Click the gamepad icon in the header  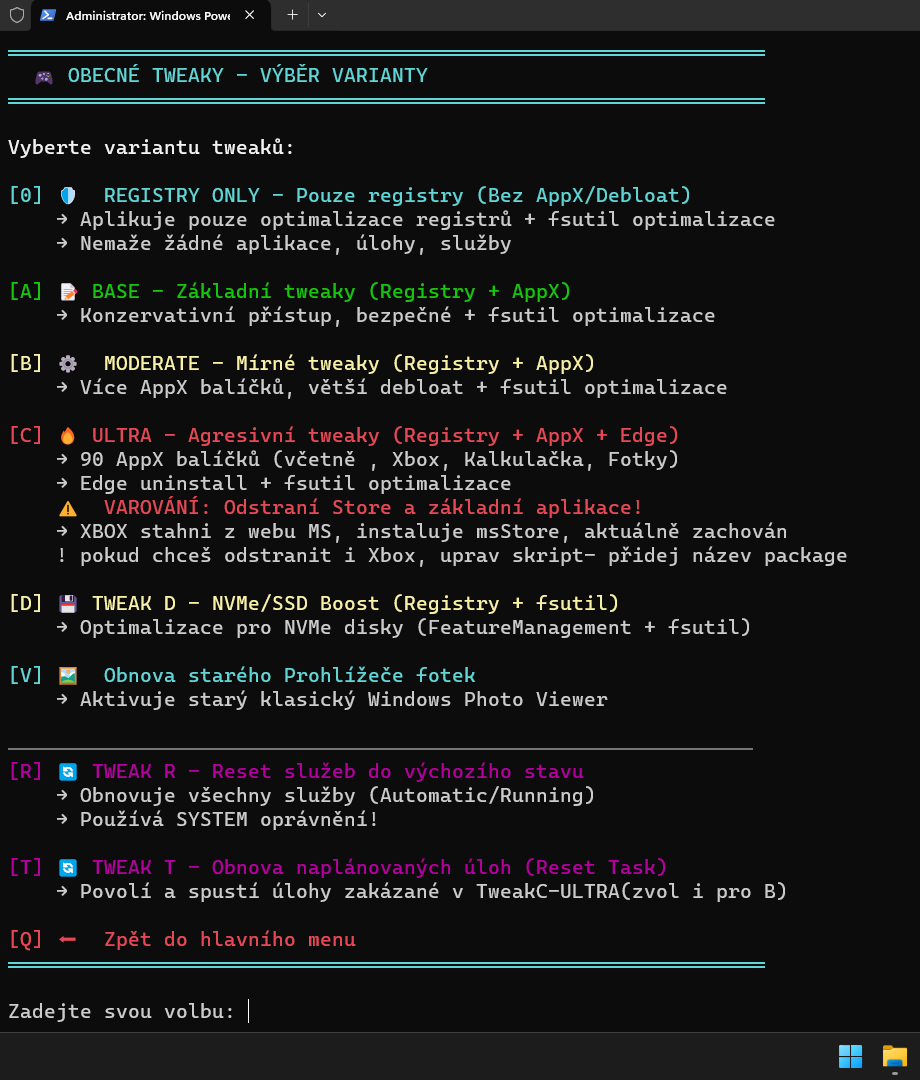(44, 77)
